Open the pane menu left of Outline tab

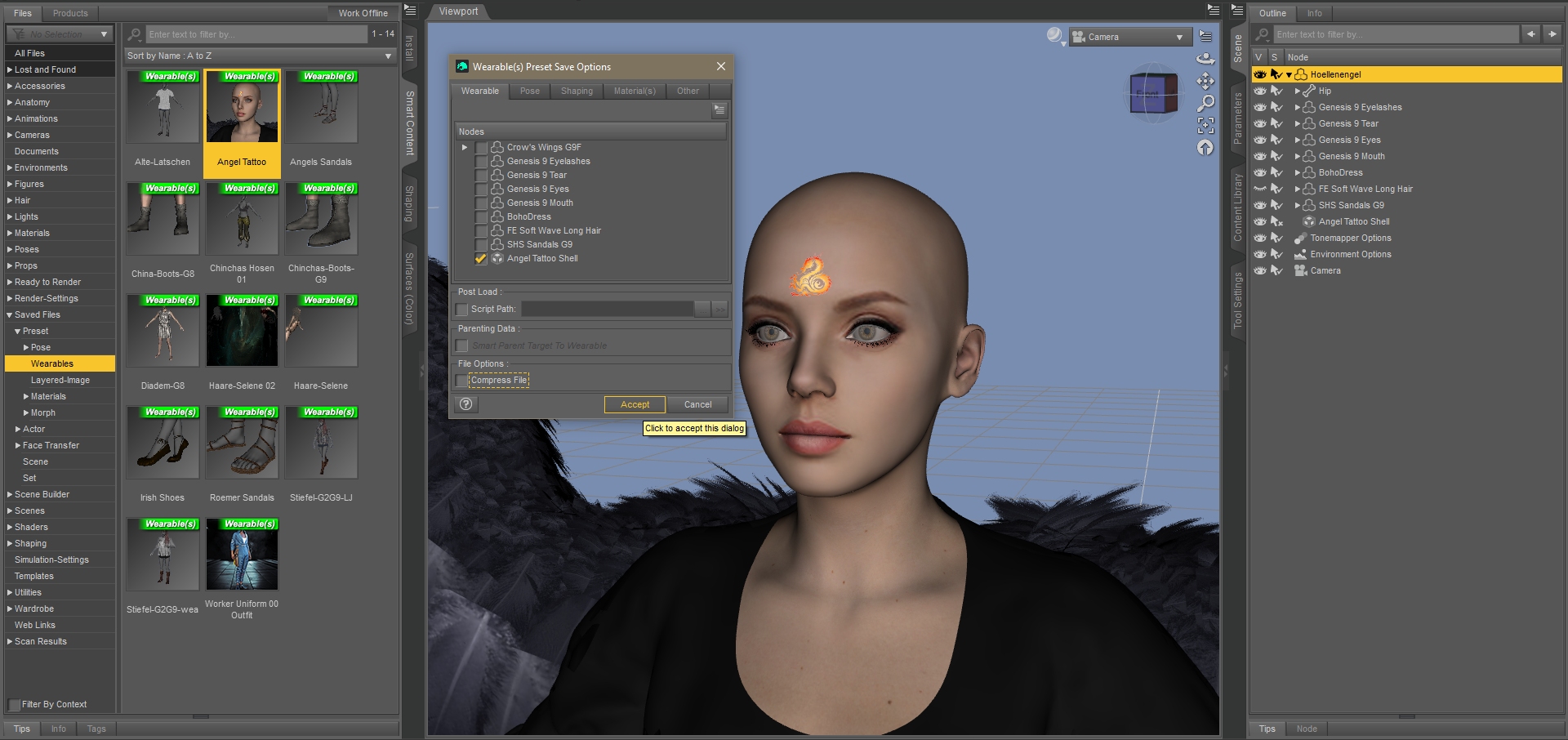coord(1237,11)
